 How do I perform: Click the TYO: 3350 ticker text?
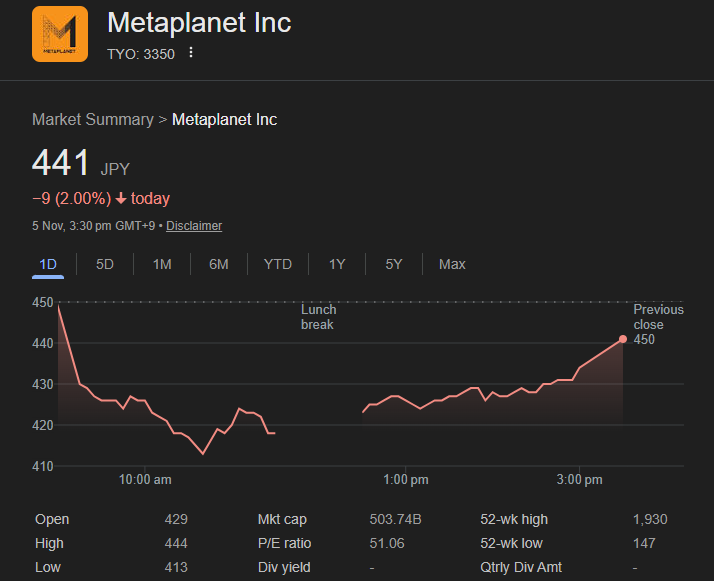click(140, 54)
